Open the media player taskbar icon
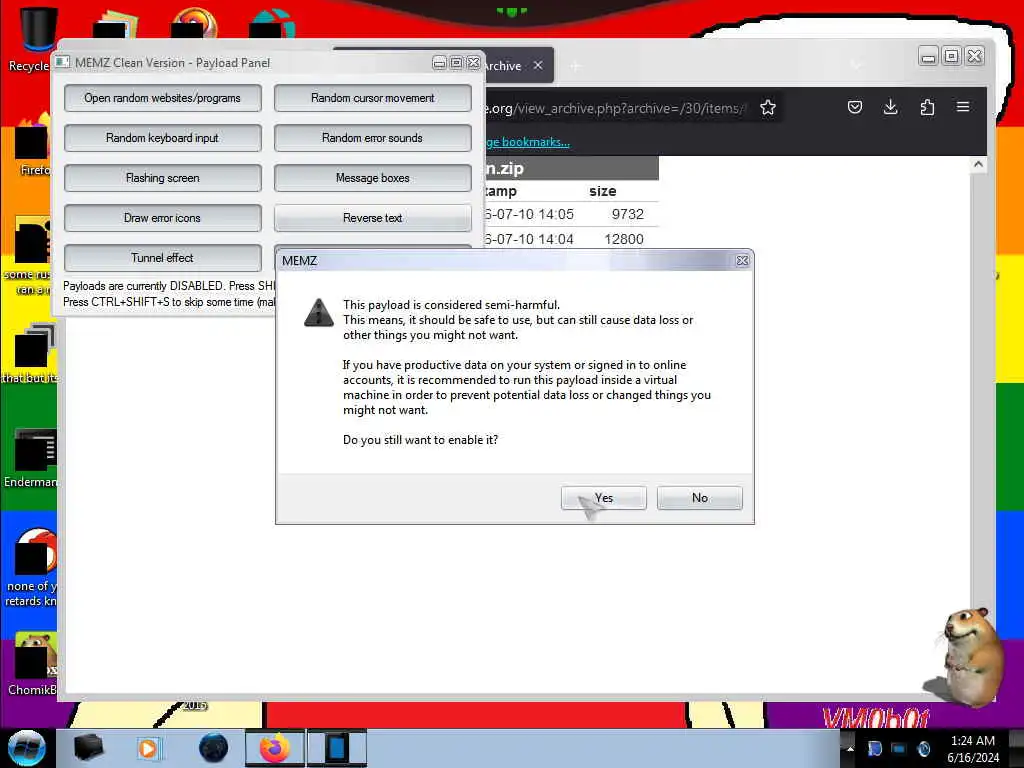1024x768 pixels. (x=148, y=748)
